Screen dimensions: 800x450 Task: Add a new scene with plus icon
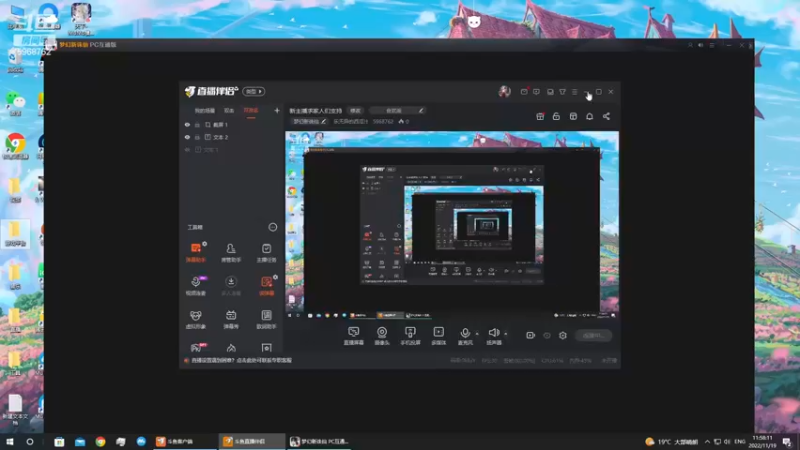(277, 110)
